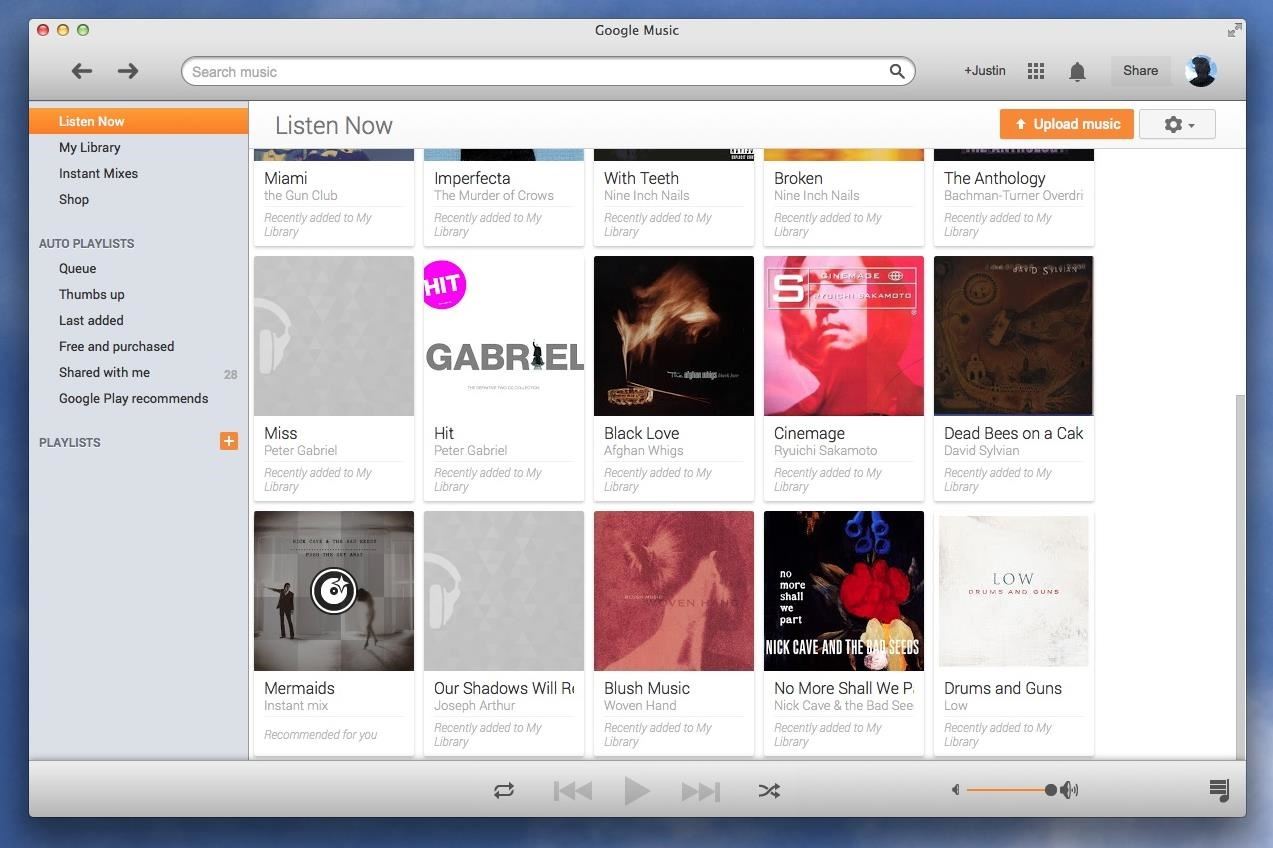
Task: Open artist Joseph Arthur
Action: tap(475, 706)
